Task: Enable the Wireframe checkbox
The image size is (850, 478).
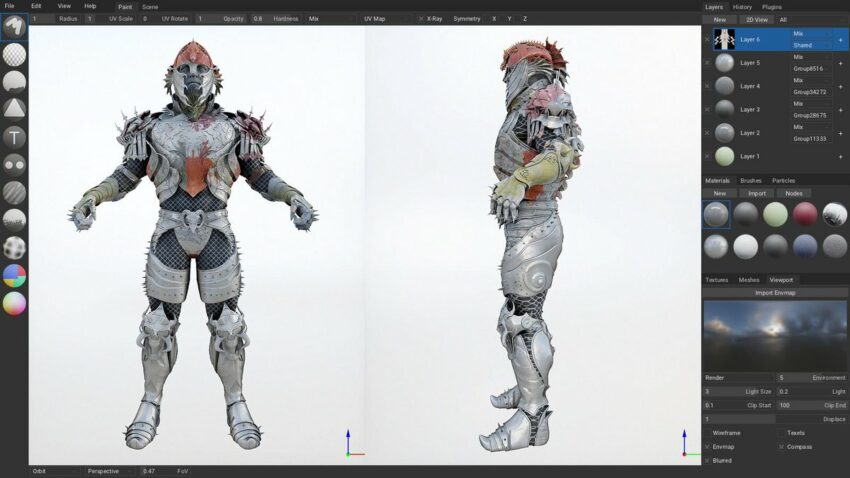Action: click(708, 433)
